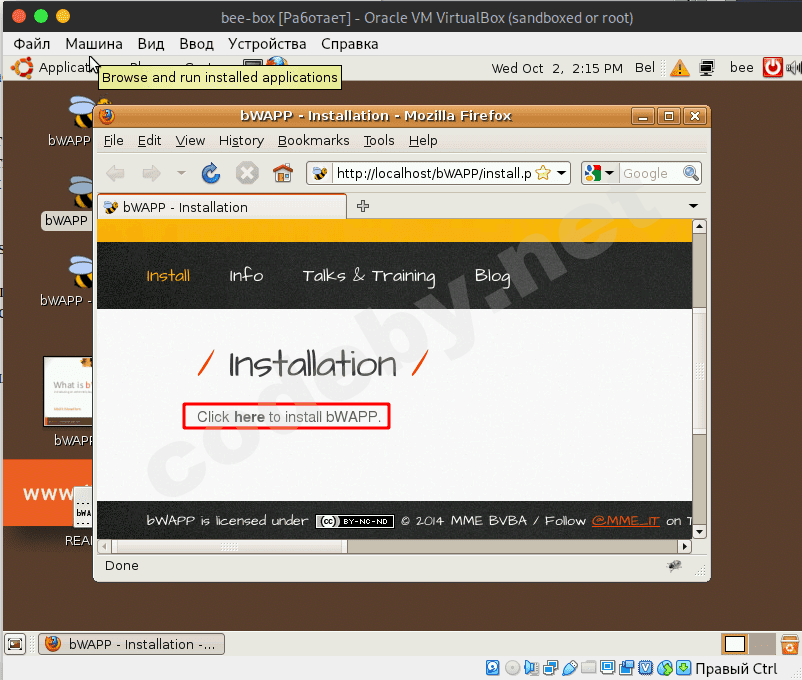Click the VirtualBox audio indicator icon
Viewport: 802px width, 680px height.
tap(531, 668)
